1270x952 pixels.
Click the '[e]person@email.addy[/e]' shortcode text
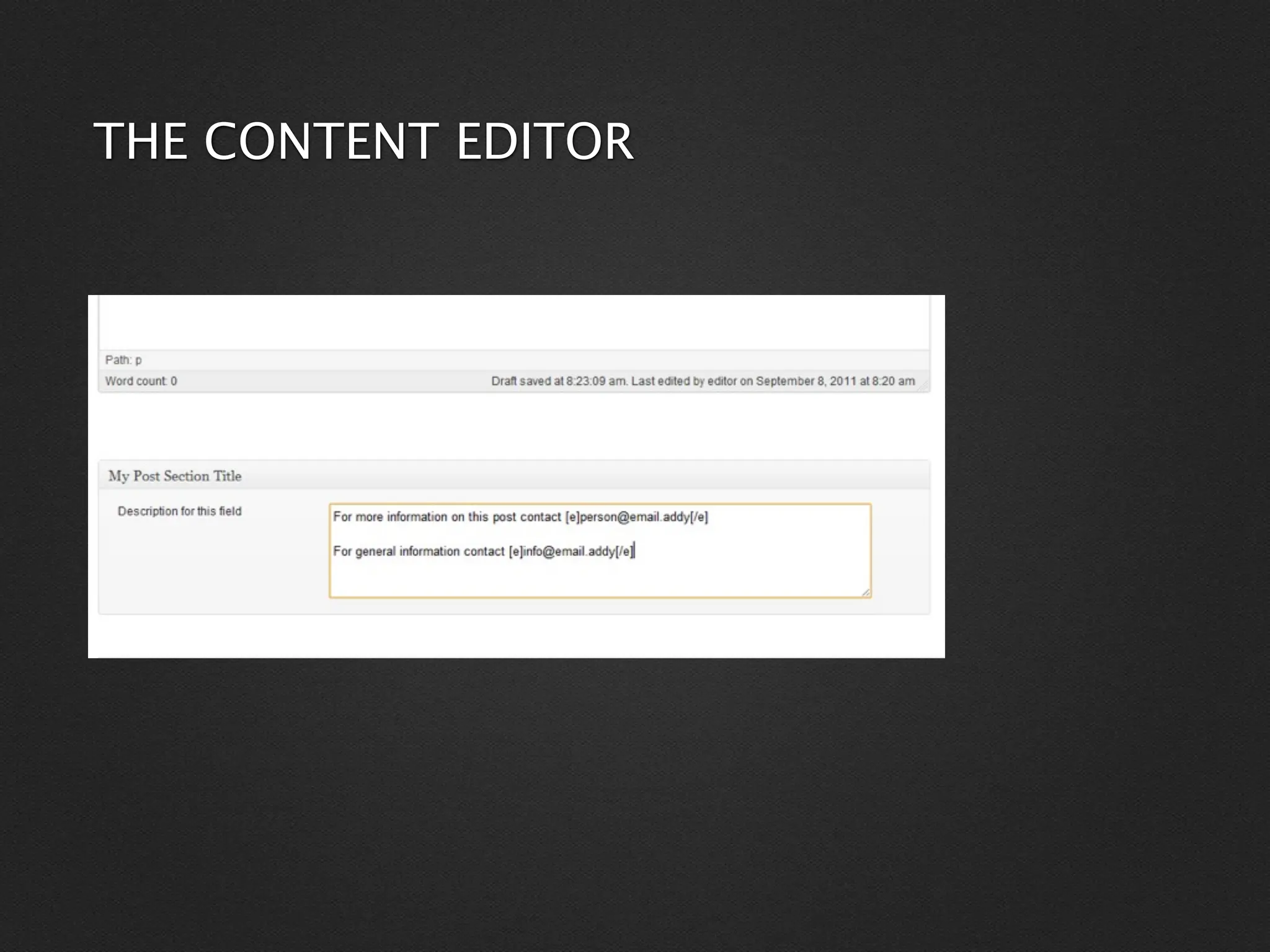(x=636, y=517)
